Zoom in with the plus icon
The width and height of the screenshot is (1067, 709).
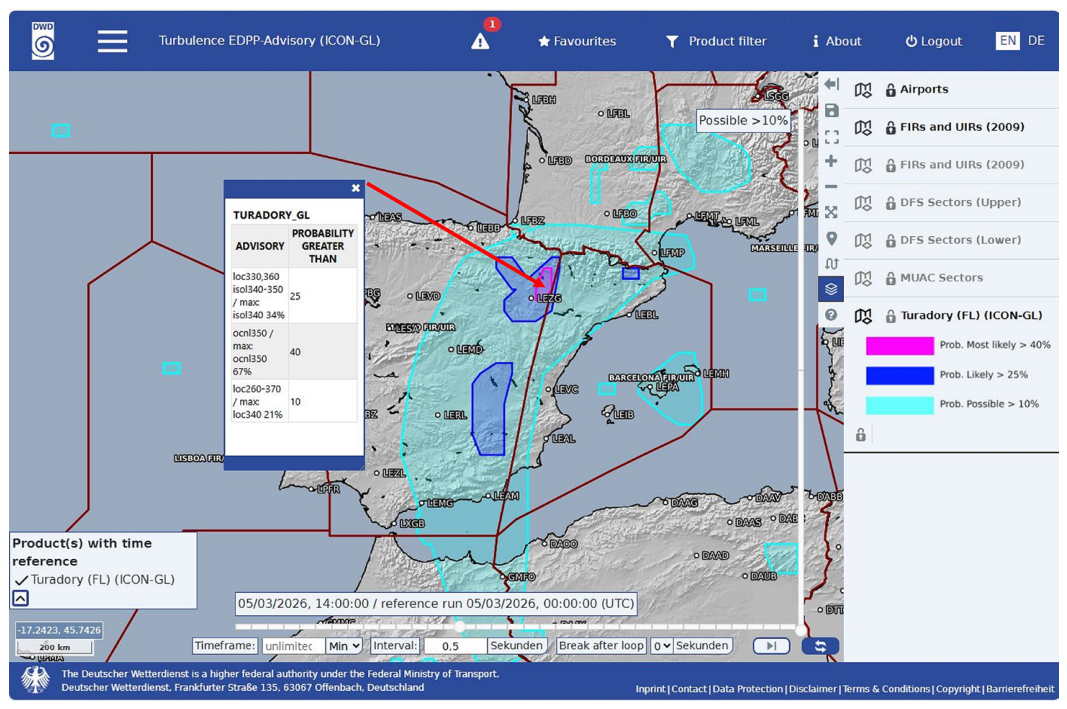[831, 161]
